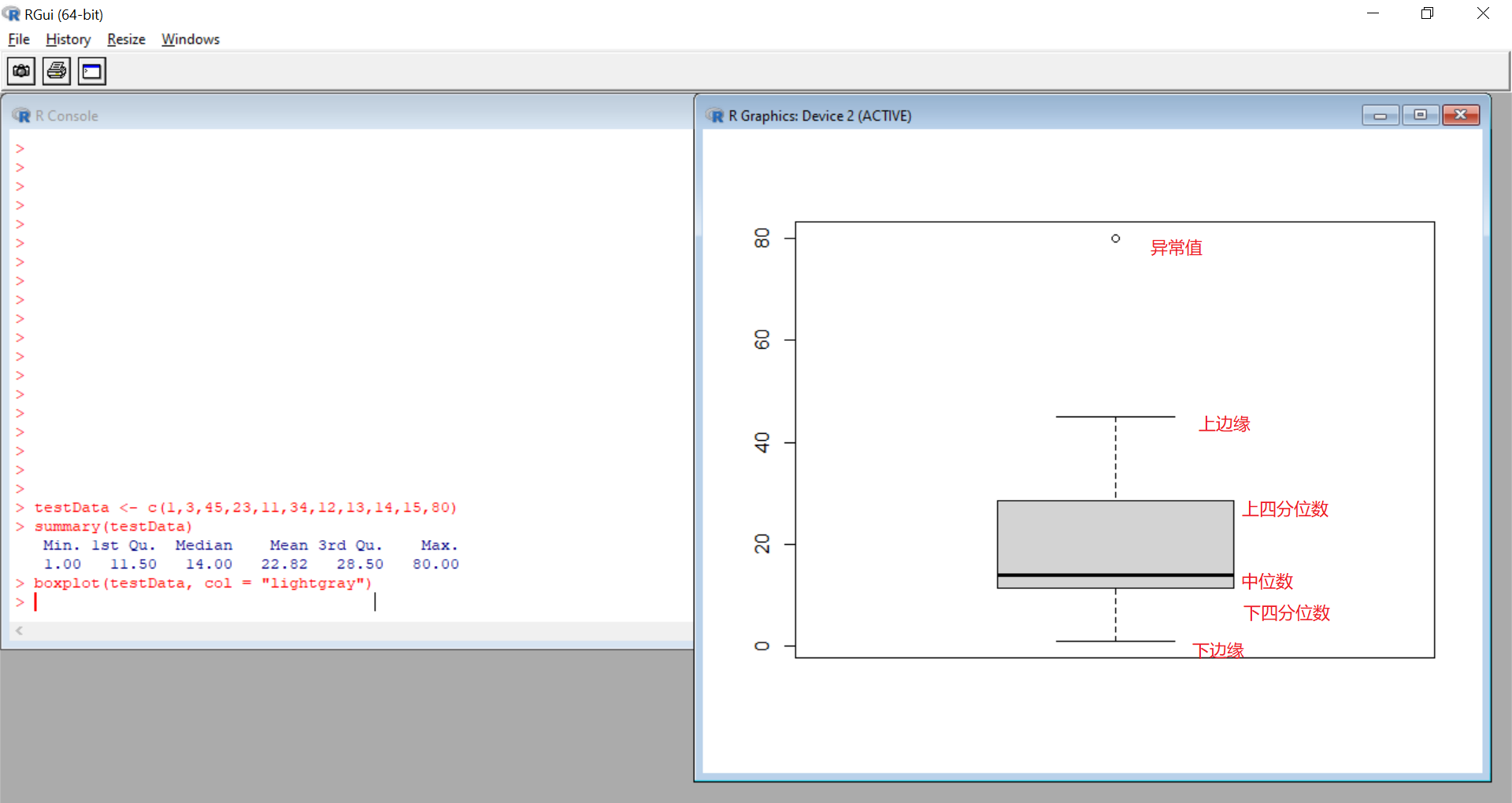This screenshot has width=1512, height=803.
Task: Click the 下四分位数 label
Action: (1287, 613)
